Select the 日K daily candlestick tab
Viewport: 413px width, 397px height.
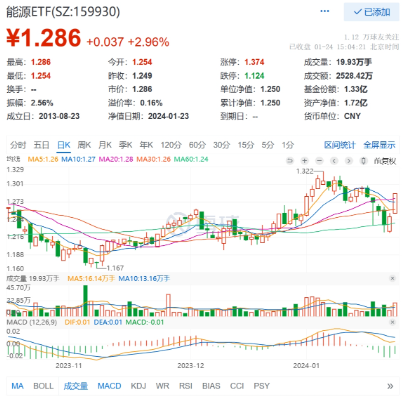pyautogui.click(x=64, y=145)
